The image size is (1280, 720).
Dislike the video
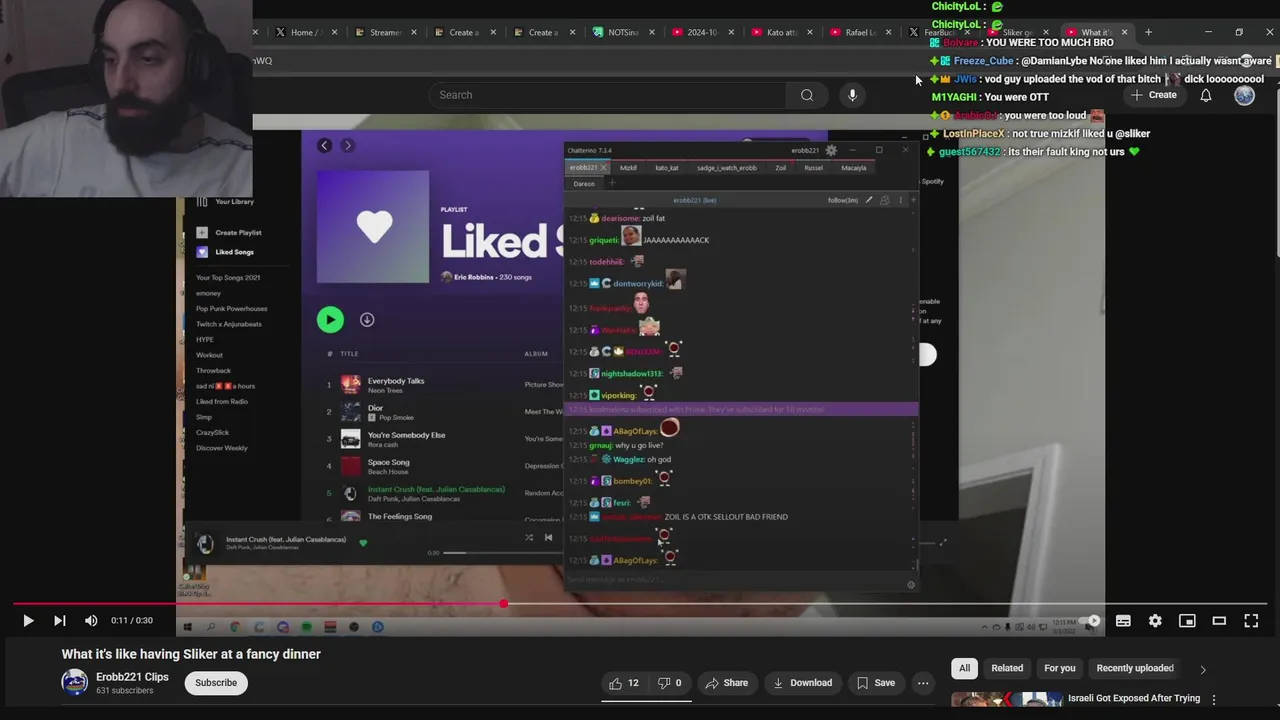coord(669,683)
